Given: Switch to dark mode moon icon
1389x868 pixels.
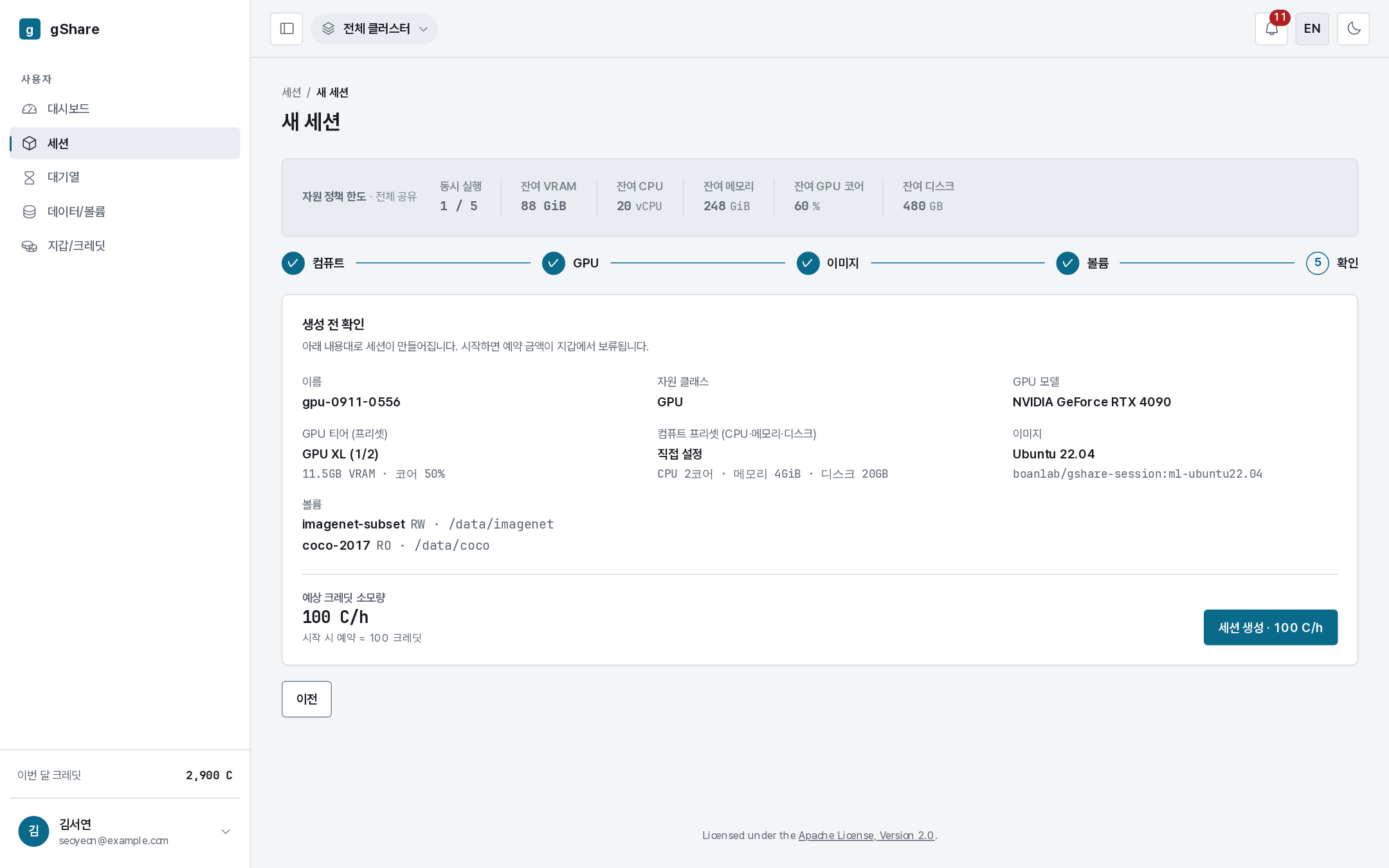Looking at the screenshot, I should click(x=1354, y=29).
